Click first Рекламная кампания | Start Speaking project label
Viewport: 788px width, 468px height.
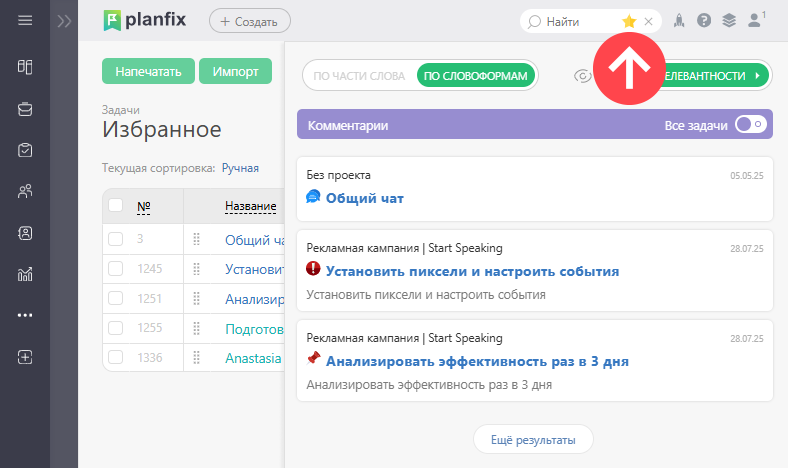[404, 248]
